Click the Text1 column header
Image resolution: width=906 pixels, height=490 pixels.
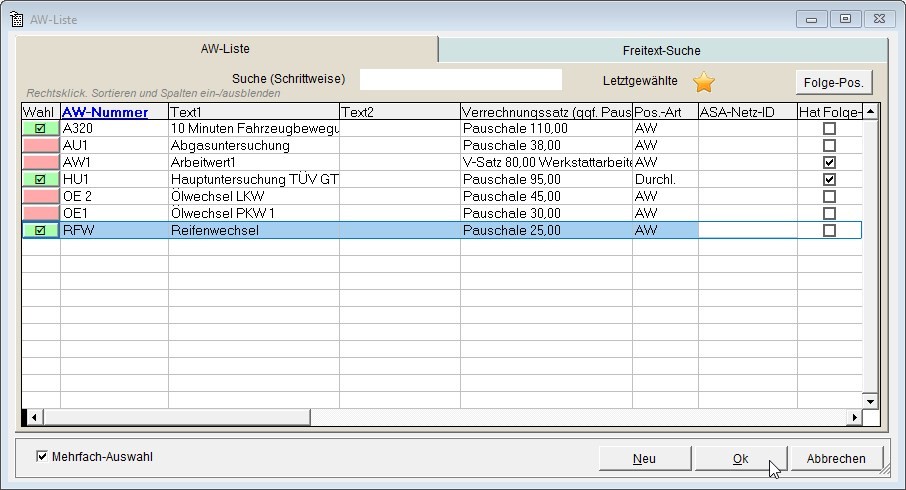click(254, 112)
